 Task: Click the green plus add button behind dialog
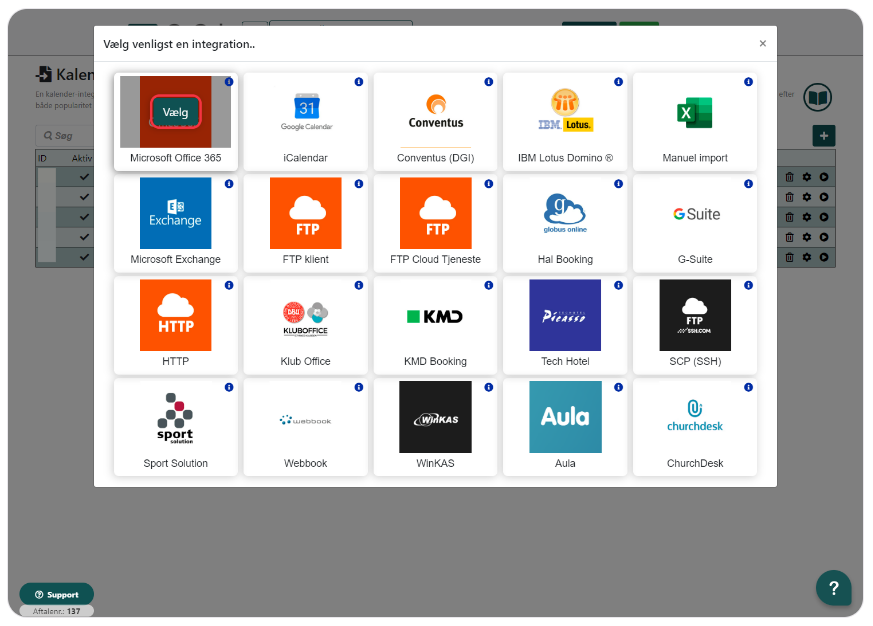pyautogui.click(x=823, y=136)
